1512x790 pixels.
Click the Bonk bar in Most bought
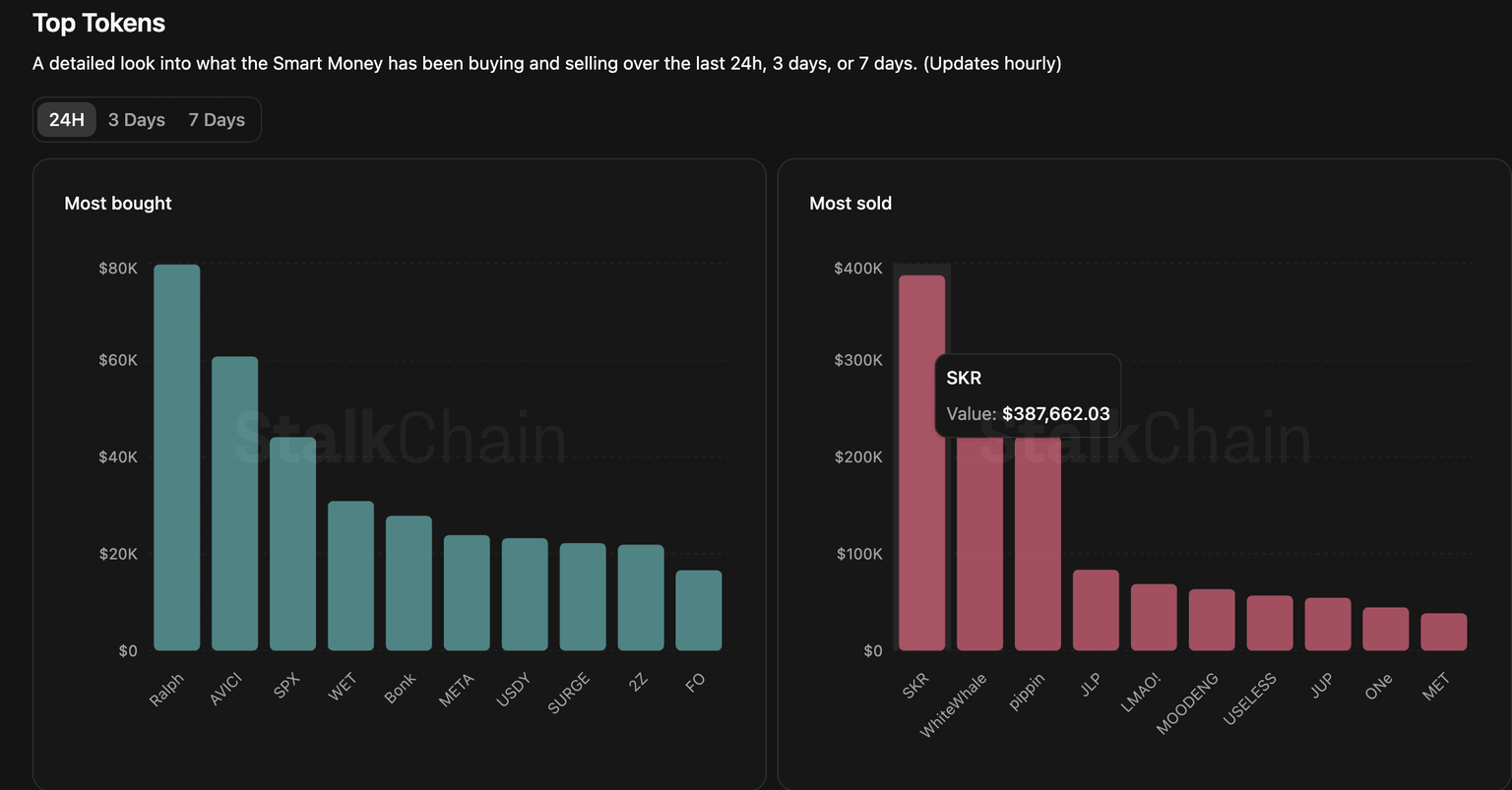coord(409,583)
